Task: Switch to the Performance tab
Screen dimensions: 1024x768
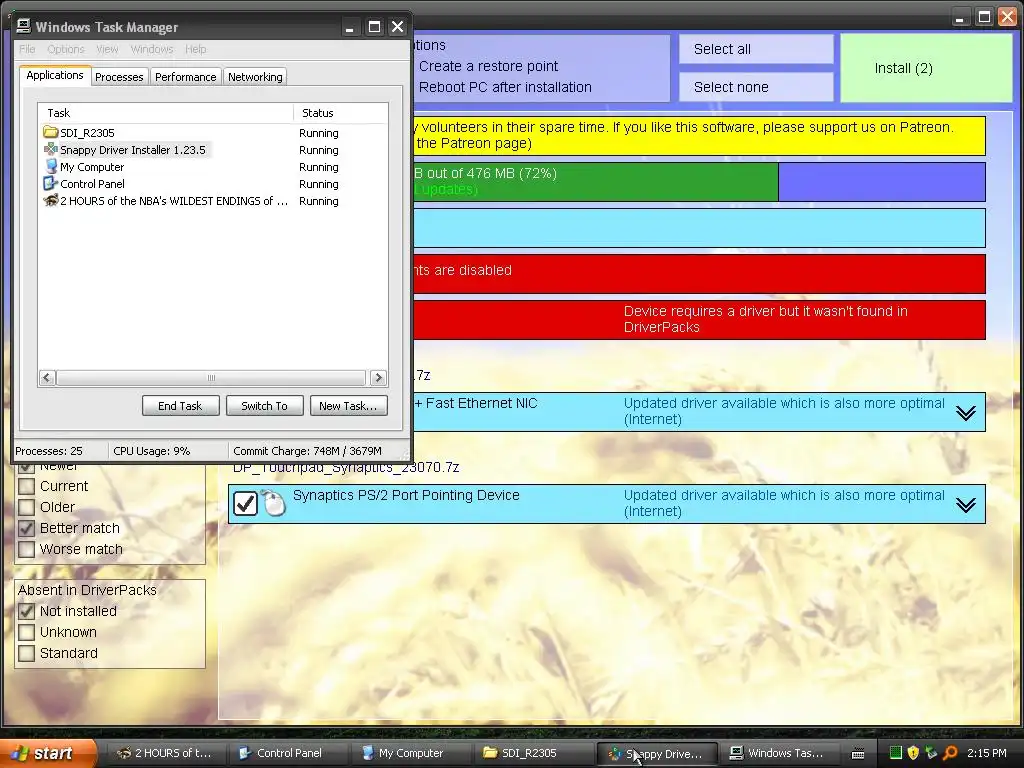Action: 185,76
